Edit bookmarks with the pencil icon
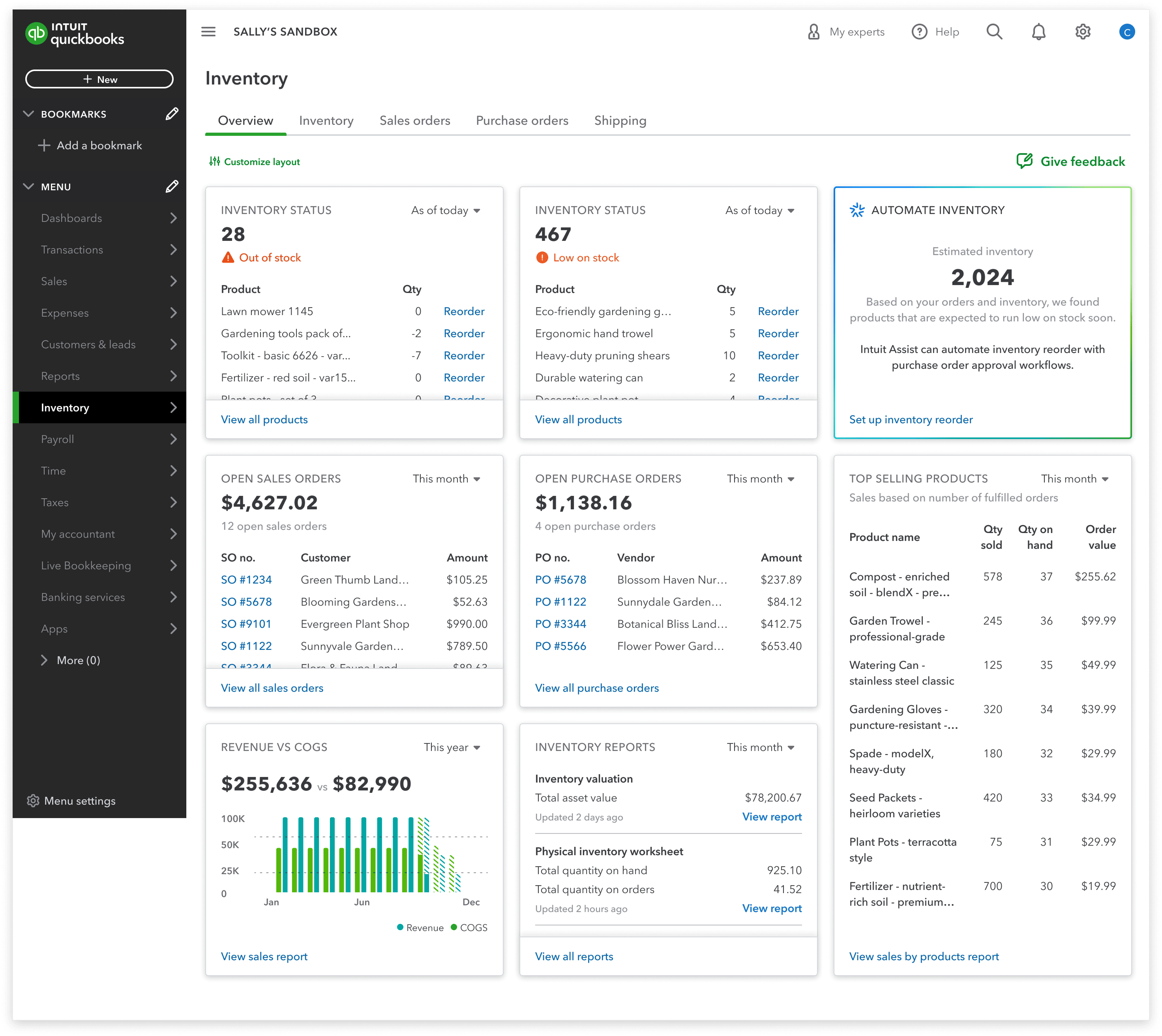The height and width of the screenshot is (1036, 1162). pyautogui.click(x=172, y=114)
